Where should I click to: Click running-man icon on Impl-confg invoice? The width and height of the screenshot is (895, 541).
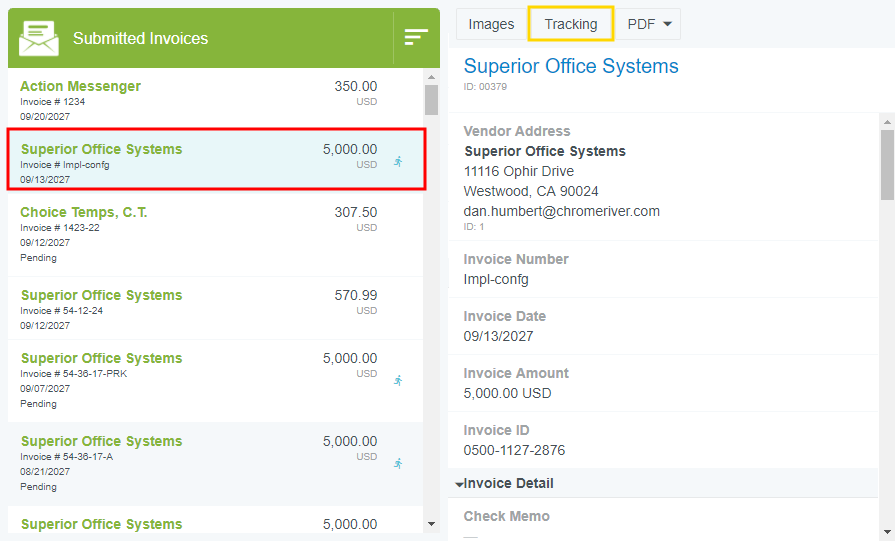pos(398,161)
